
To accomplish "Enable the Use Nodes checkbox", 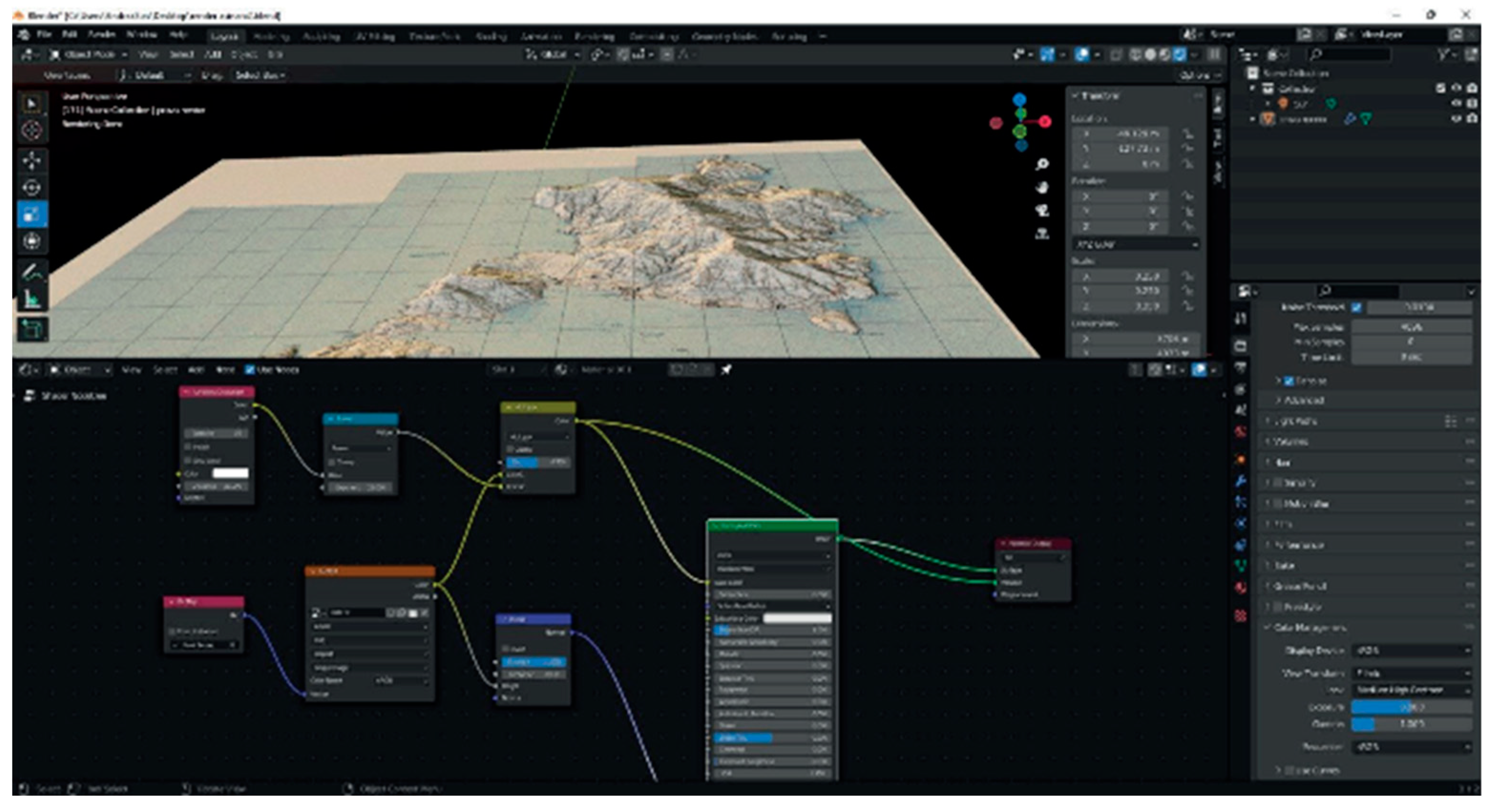I will [x=250, y=369].
